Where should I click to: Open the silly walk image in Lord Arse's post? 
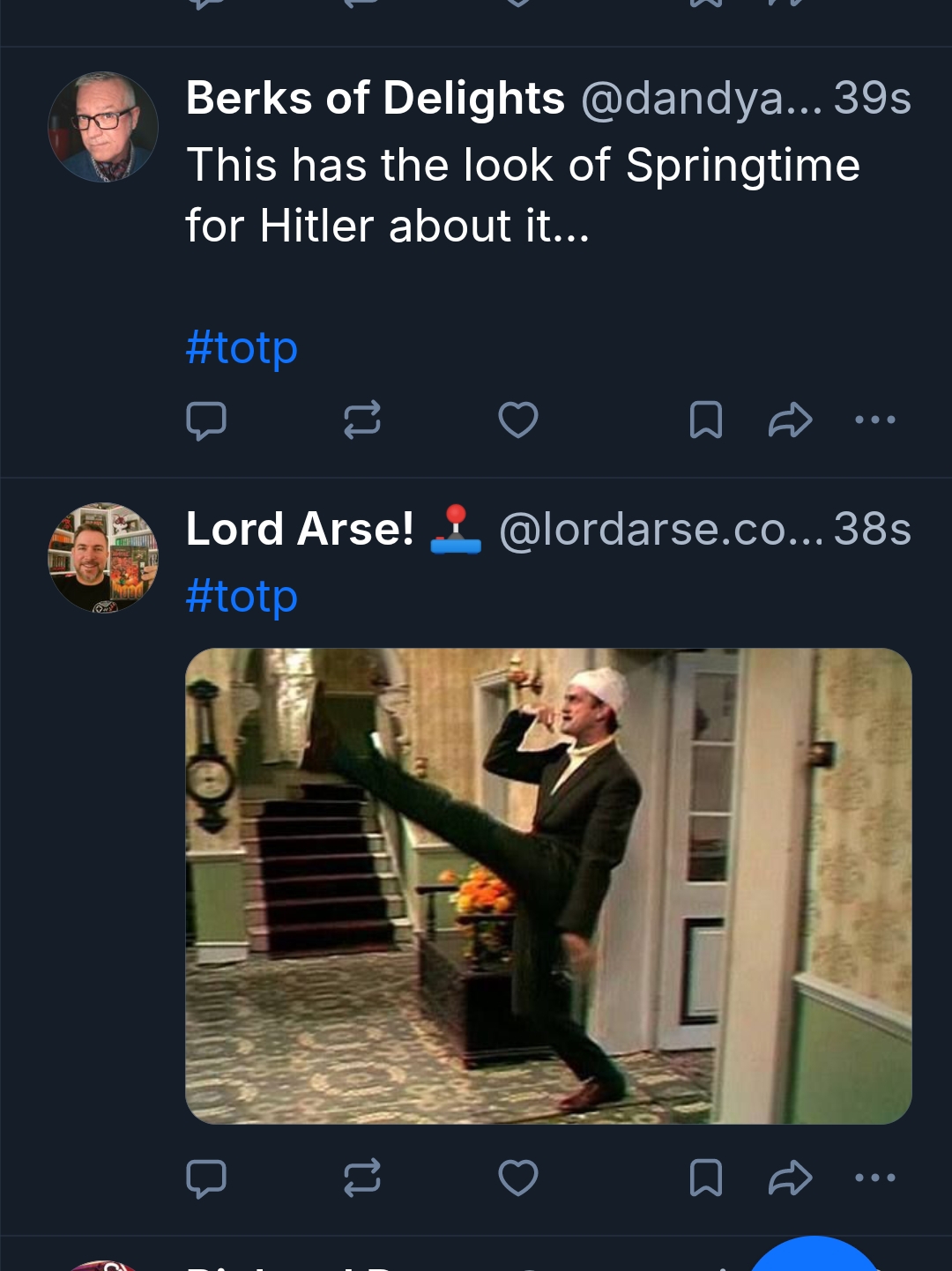tap(548, 886)
